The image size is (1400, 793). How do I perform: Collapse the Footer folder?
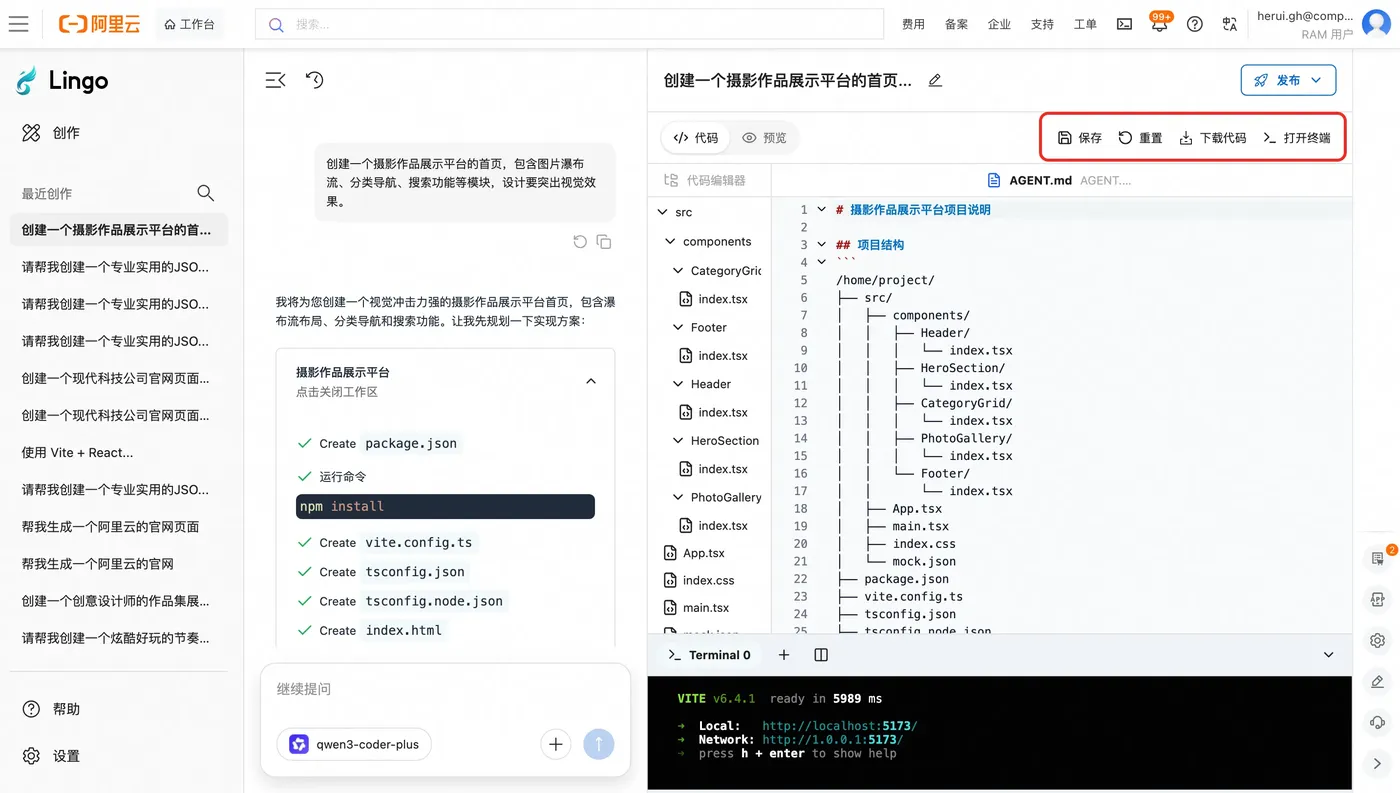pos(679,327)
